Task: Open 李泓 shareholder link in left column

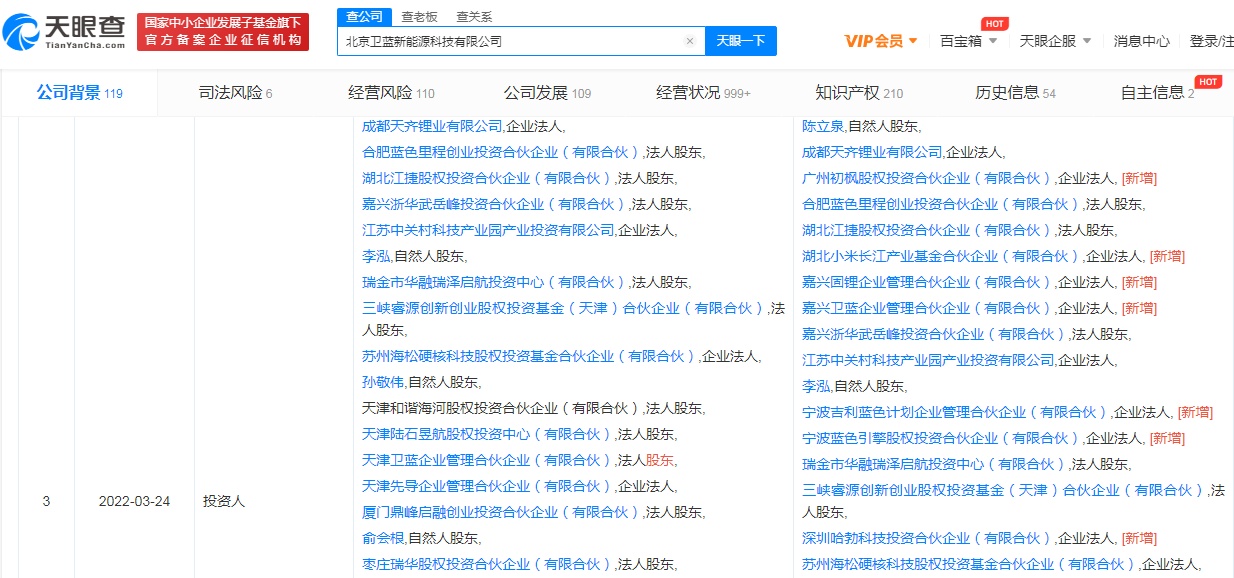Action: [376, 256]
